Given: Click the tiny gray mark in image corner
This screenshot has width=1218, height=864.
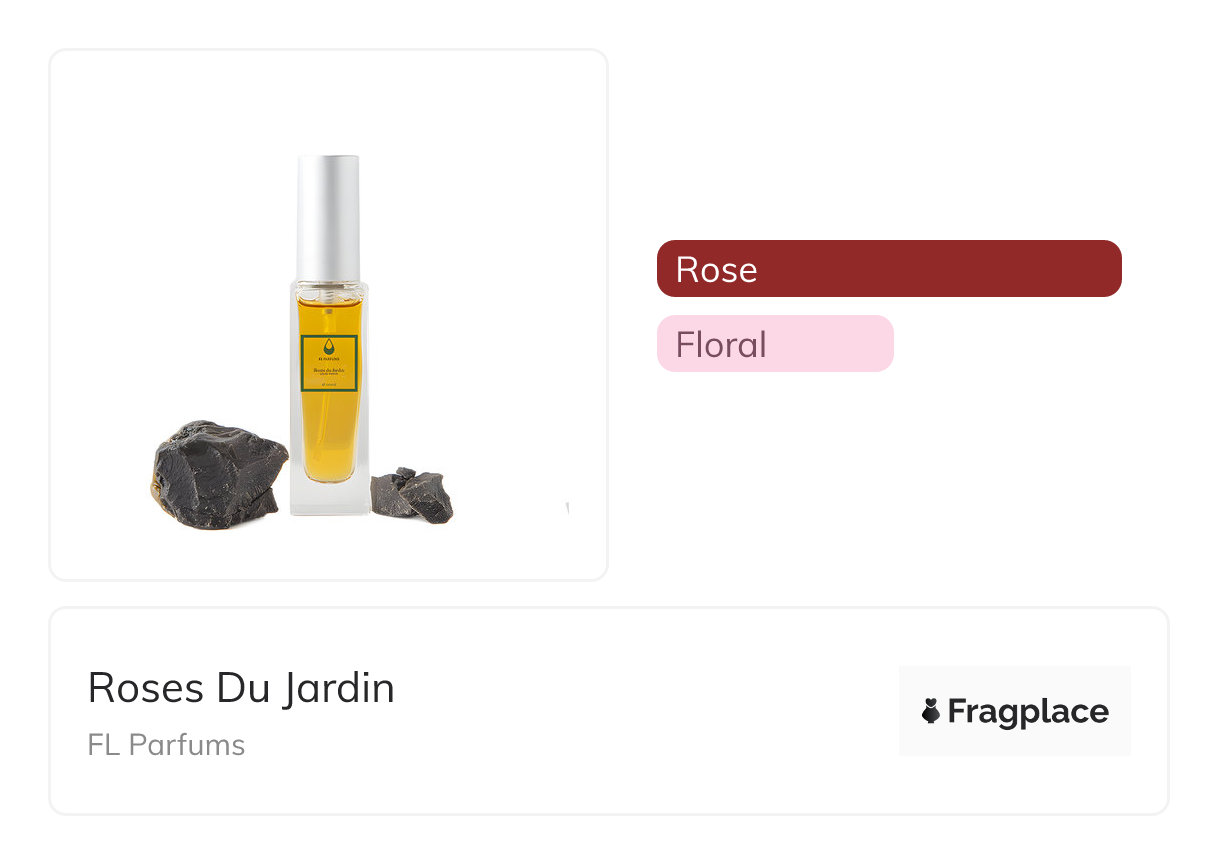Looking at the screenshot, I should tap(568, 509).
